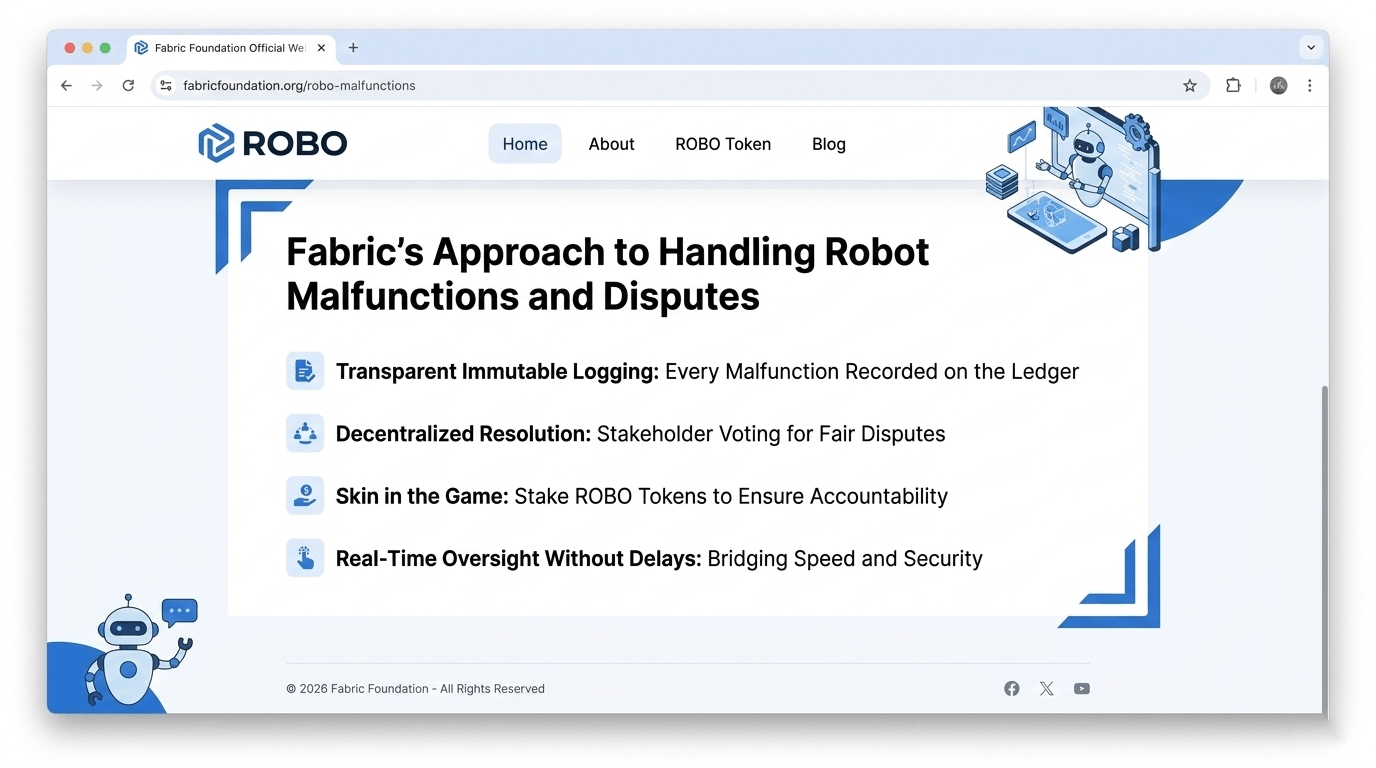Click the ROBO logo in the header
Viewport: 1376px width, 768px height.
pos(272,143)
